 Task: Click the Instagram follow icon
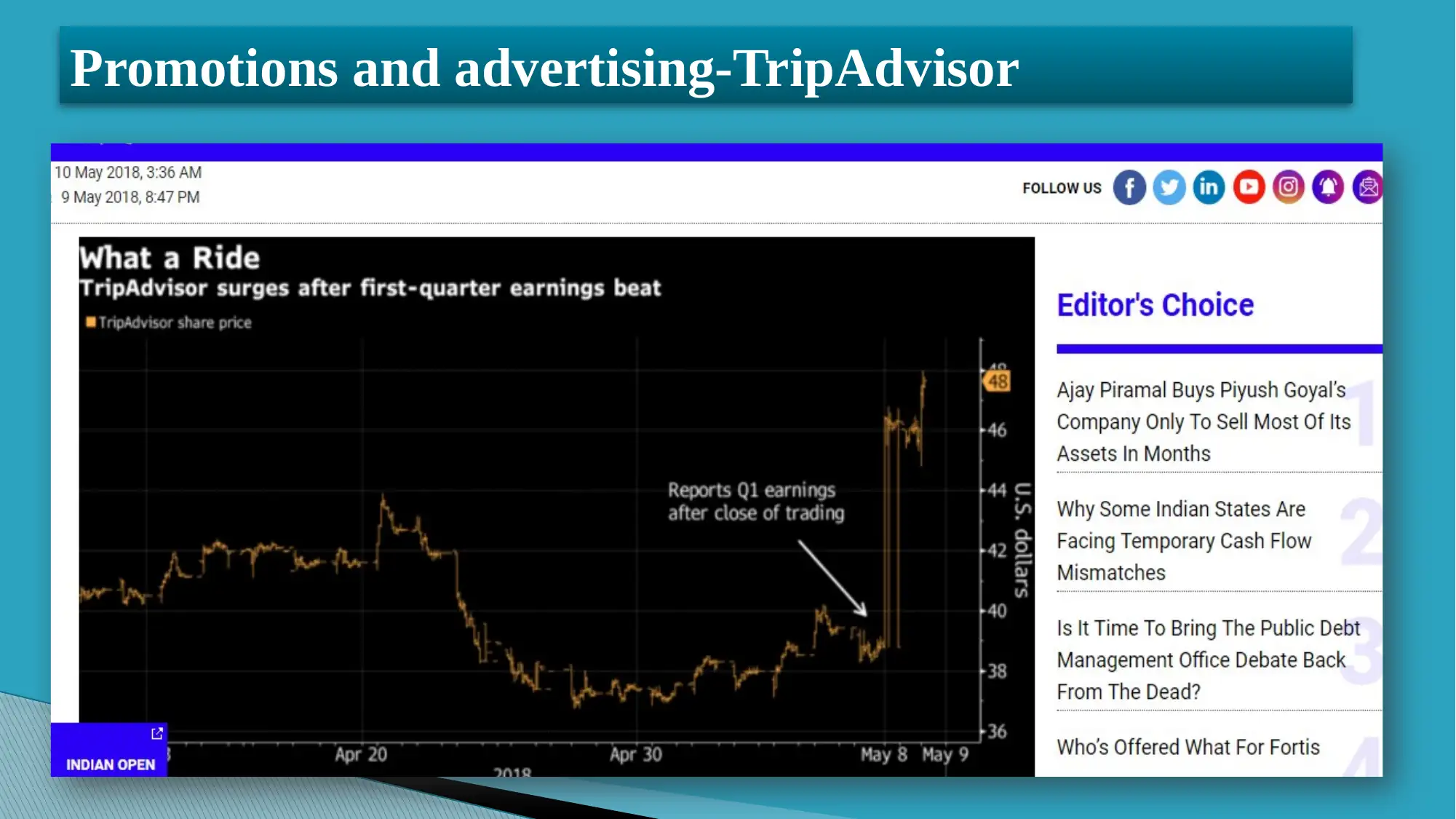(1289, 187)
